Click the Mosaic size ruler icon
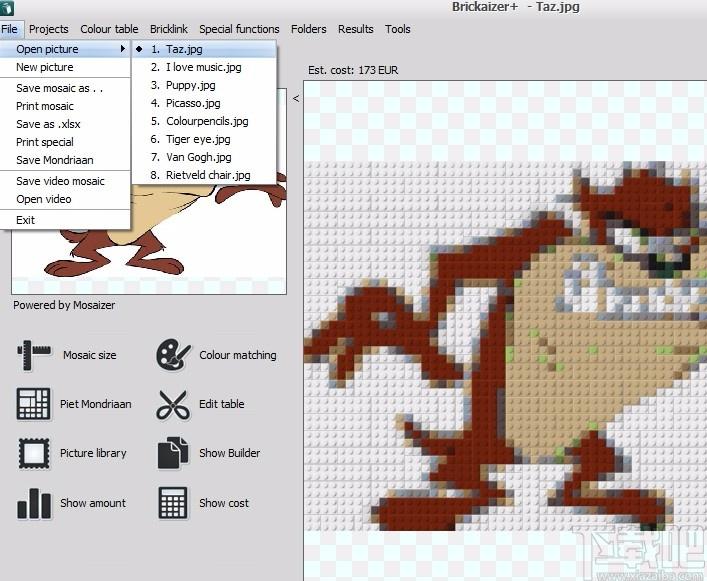The image size is (707, 581). click(34, 355)
